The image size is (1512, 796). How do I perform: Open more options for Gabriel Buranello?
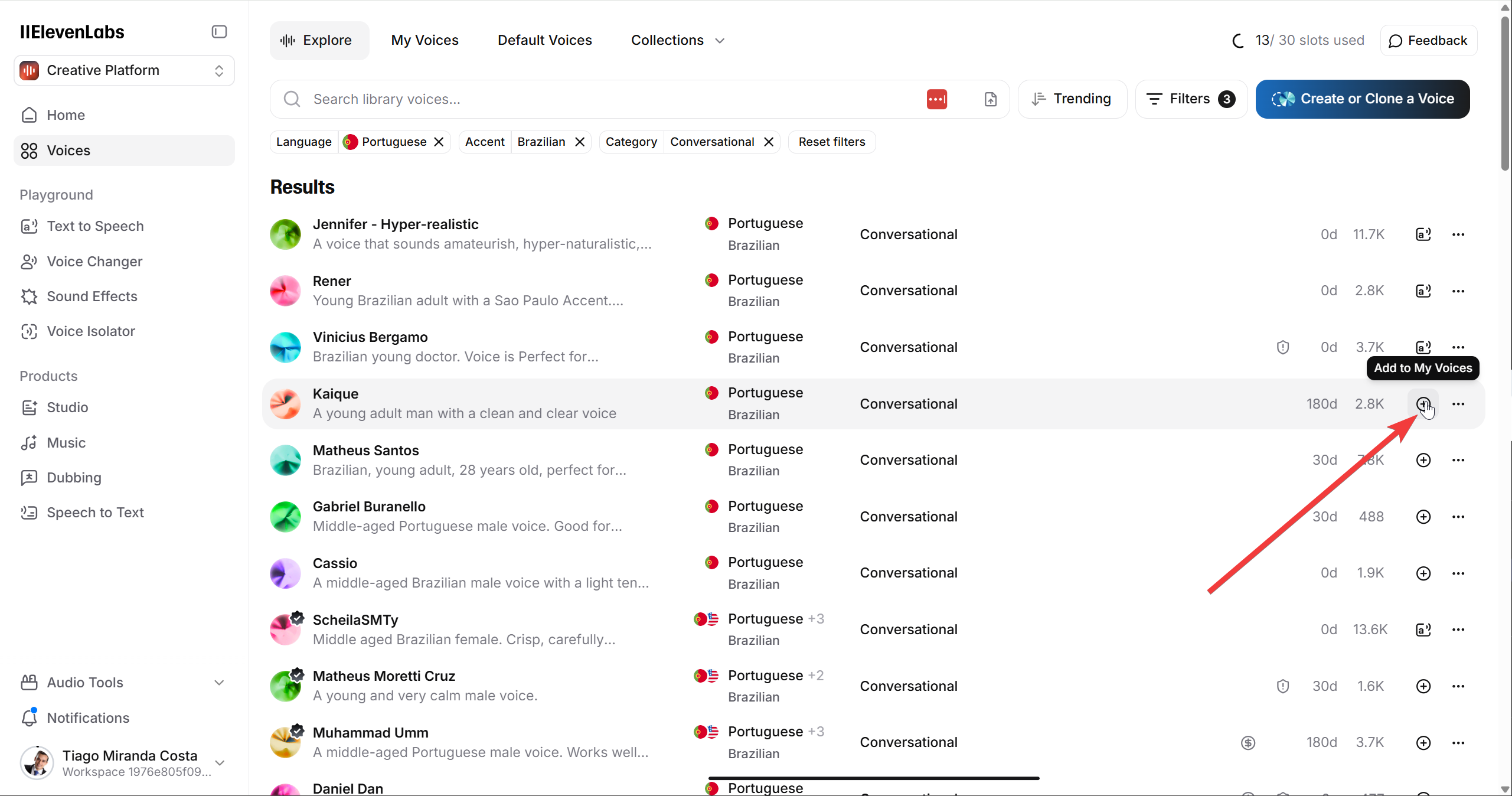(x=1458, y=517)
